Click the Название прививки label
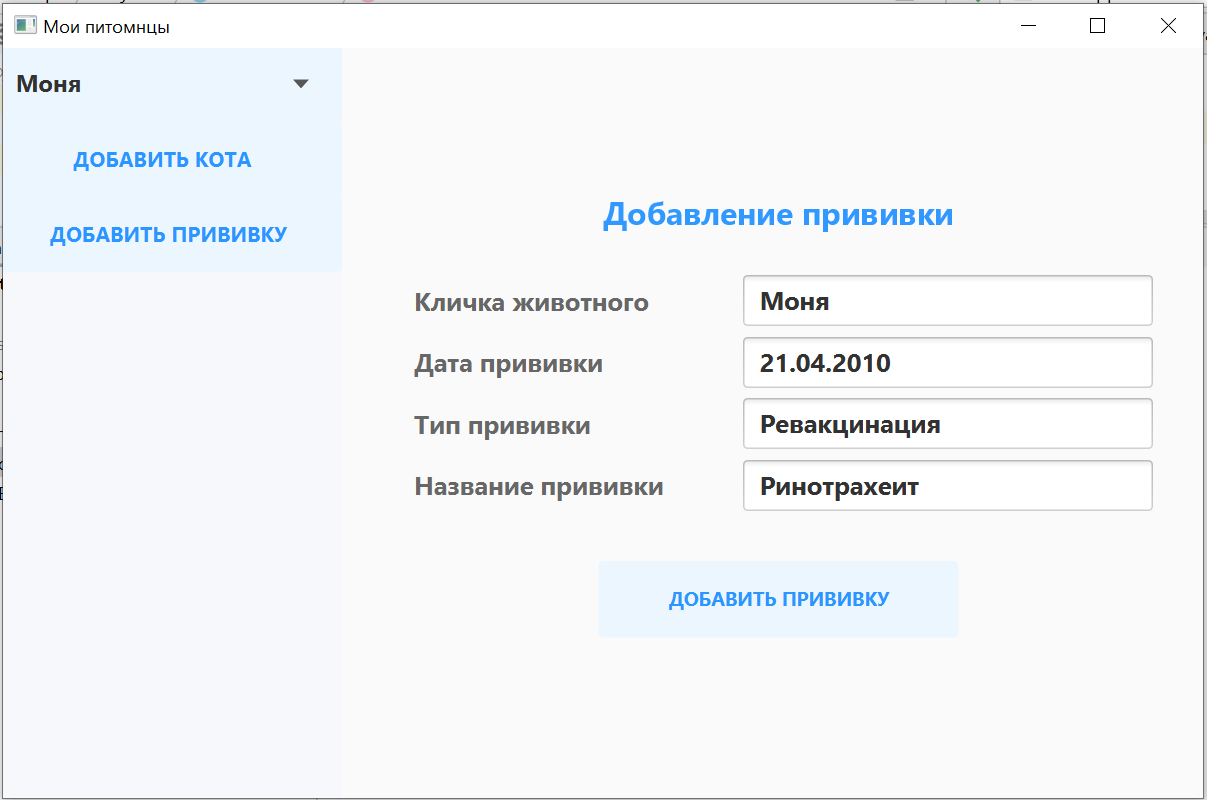 [540, 486]
